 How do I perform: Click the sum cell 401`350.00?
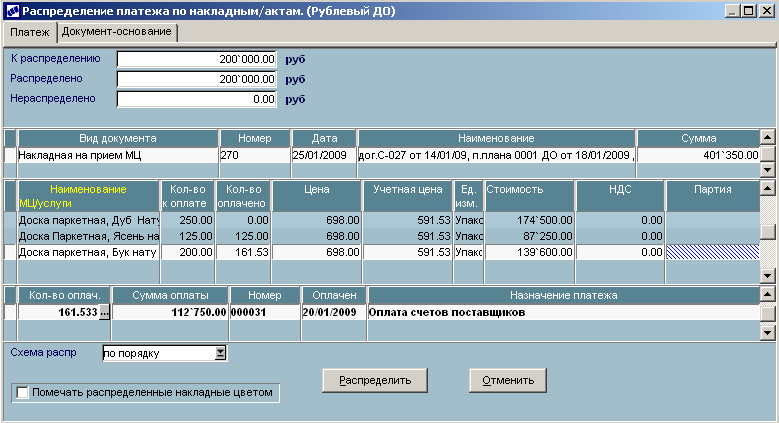(x=698, y=155)
